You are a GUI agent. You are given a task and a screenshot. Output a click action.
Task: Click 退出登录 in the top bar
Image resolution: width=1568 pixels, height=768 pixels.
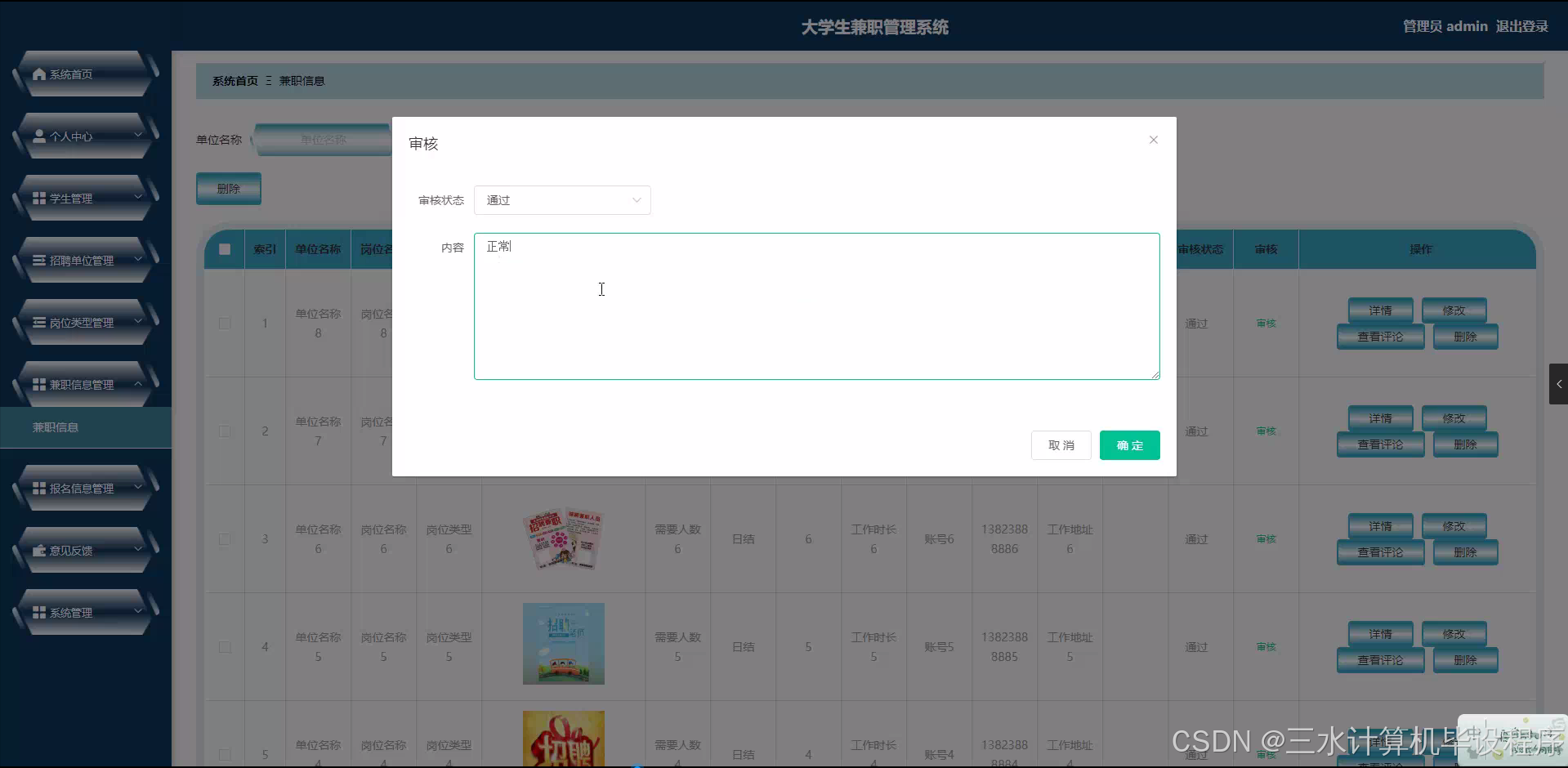click(x=1521, y=25)
